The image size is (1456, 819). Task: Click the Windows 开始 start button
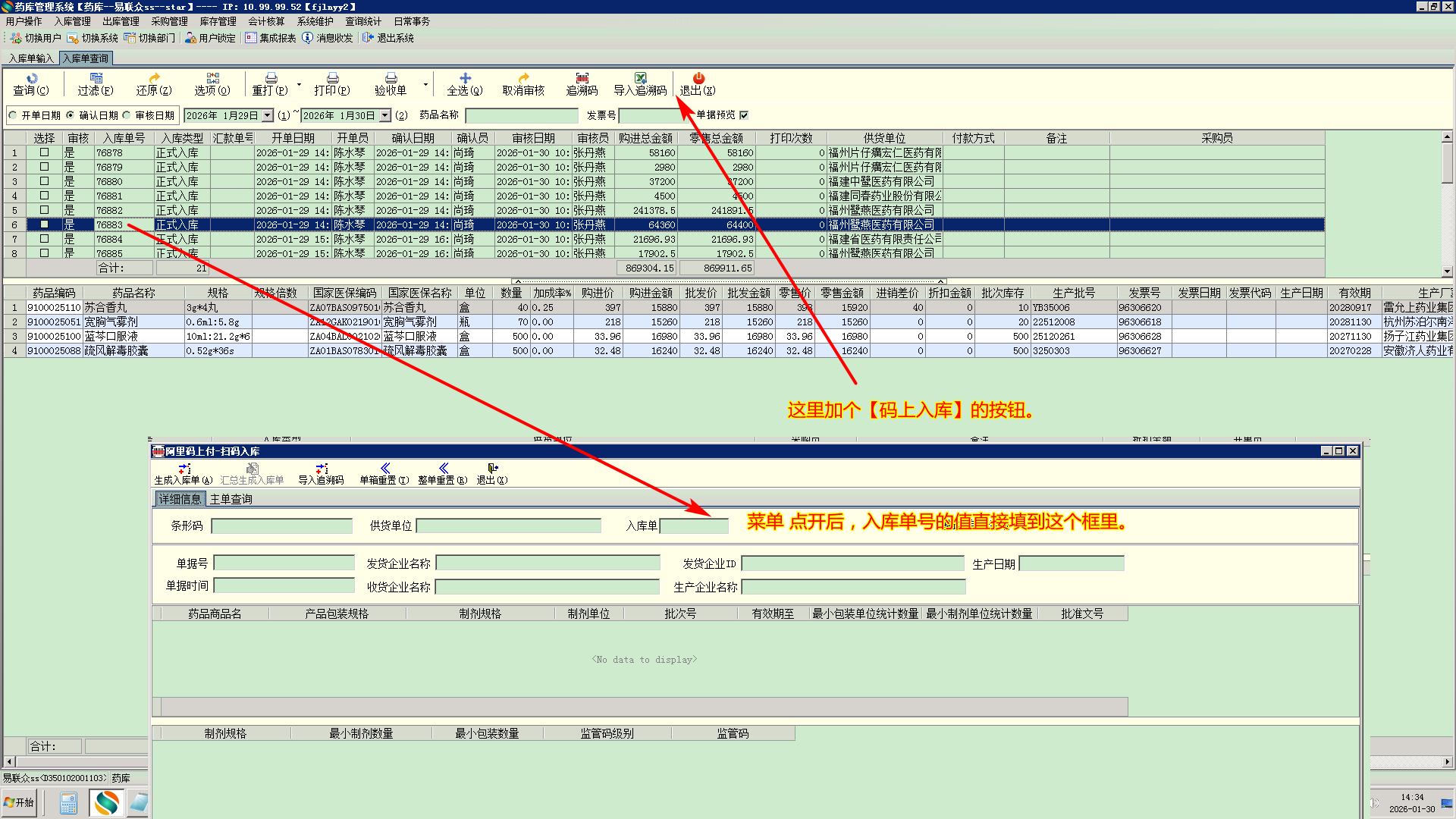(19, 802)
